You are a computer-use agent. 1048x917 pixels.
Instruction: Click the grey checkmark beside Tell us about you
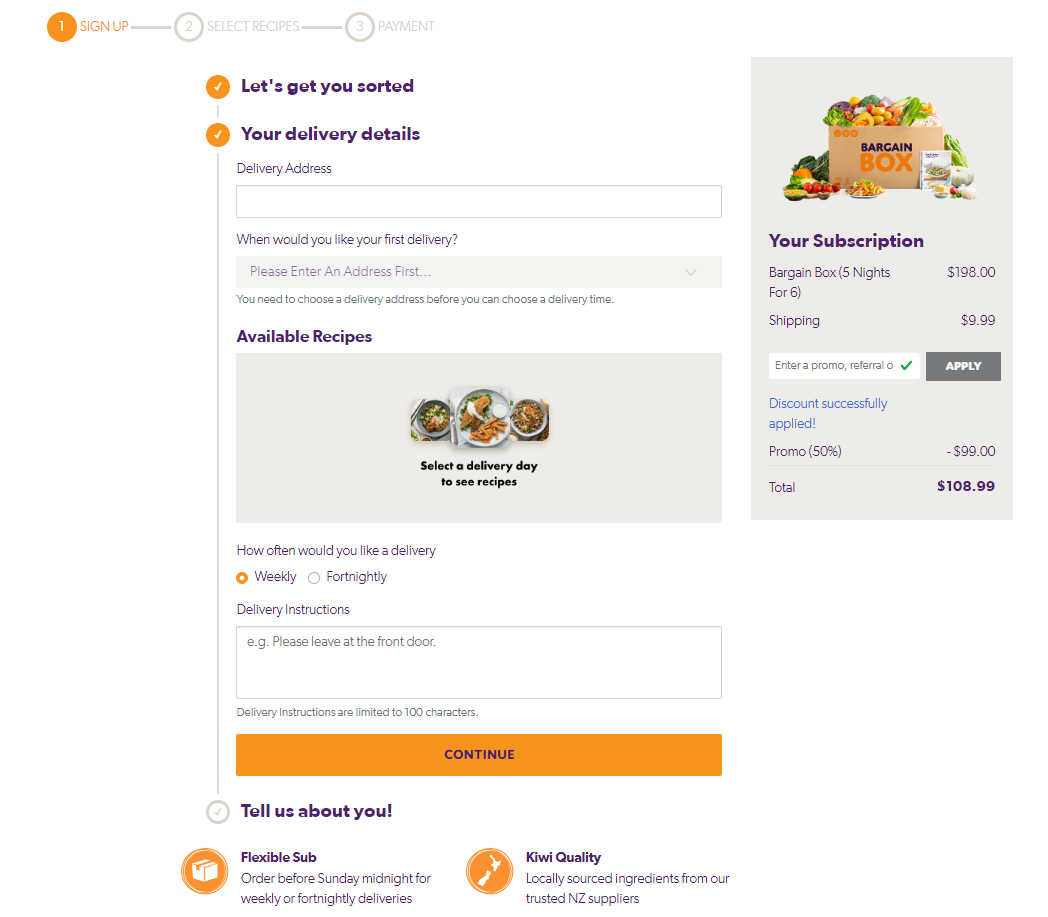218,811
